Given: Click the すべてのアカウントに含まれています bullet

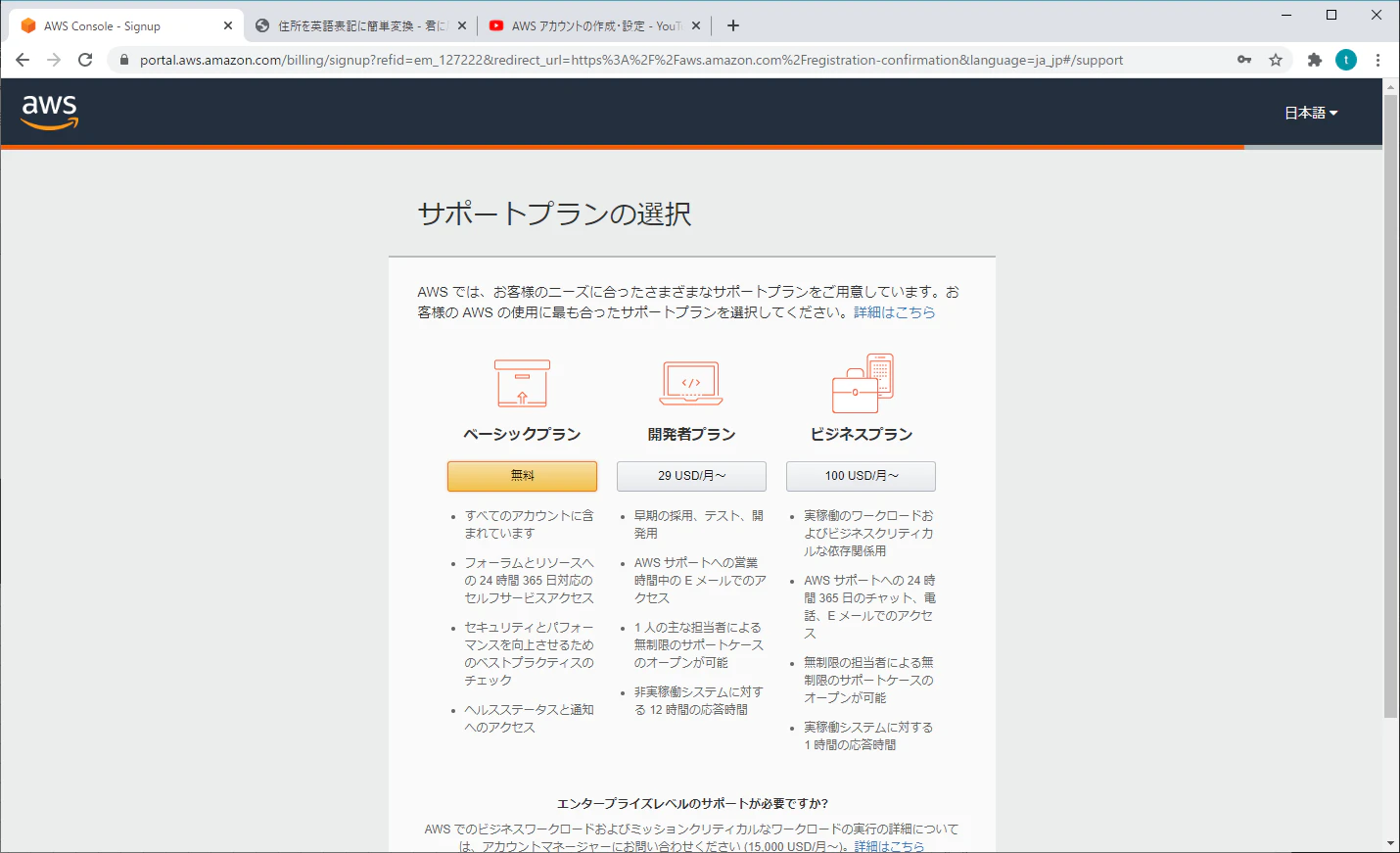Looking at the screenshot, I should (x=529, y=524).
